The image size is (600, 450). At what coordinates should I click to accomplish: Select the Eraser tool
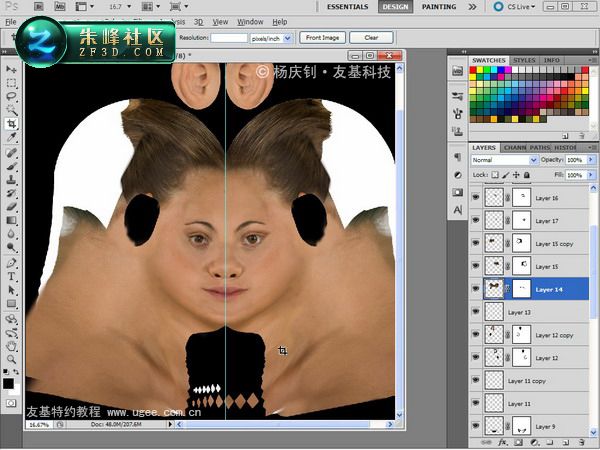point(11,207)
